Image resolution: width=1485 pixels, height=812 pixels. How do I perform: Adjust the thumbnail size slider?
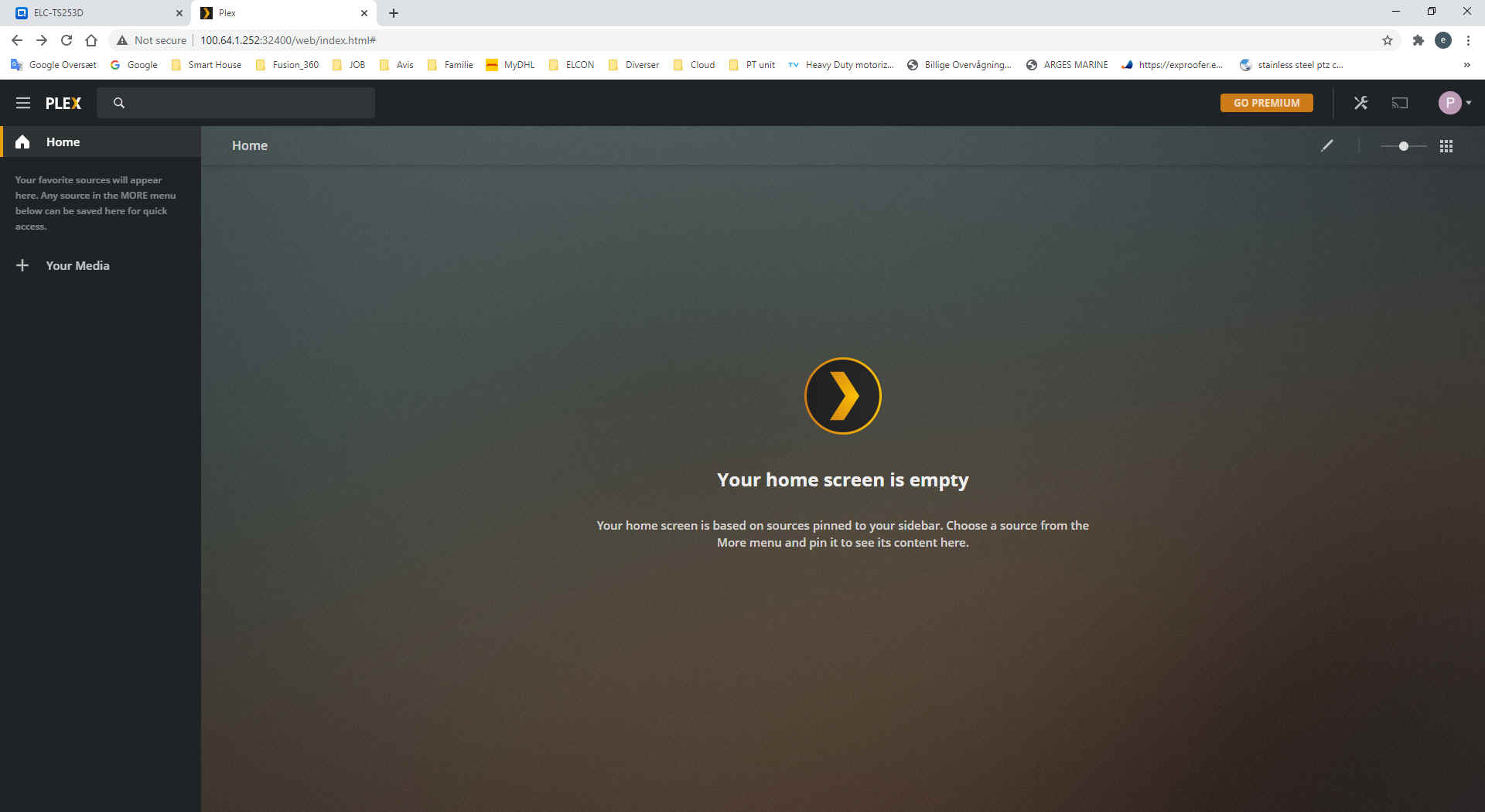(x=1404, y=146)
